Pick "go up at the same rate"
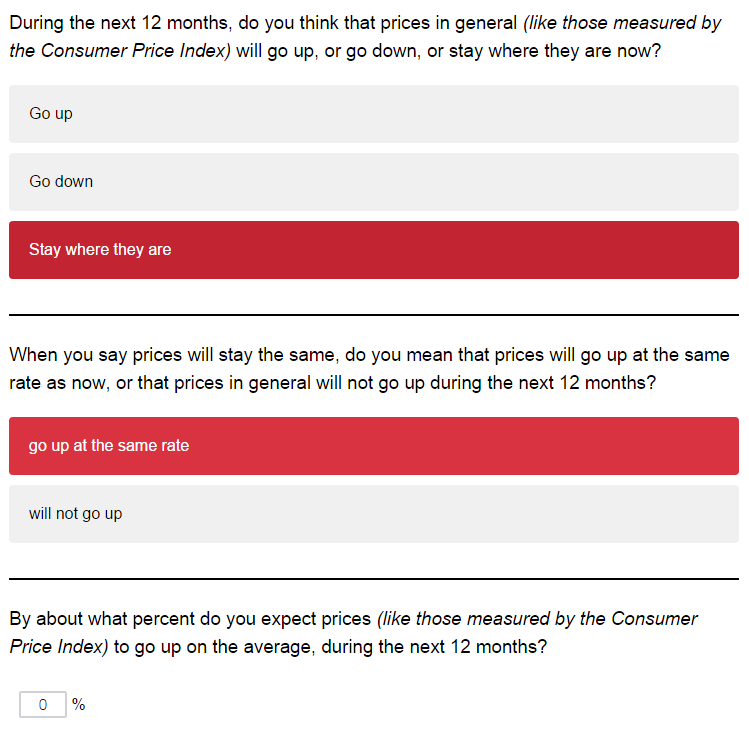749x743 pixels. pos(374,446)
